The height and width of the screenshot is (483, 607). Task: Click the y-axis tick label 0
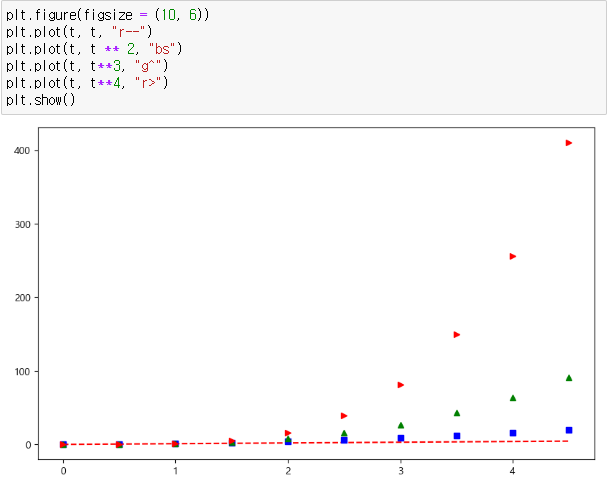point(28,445)
